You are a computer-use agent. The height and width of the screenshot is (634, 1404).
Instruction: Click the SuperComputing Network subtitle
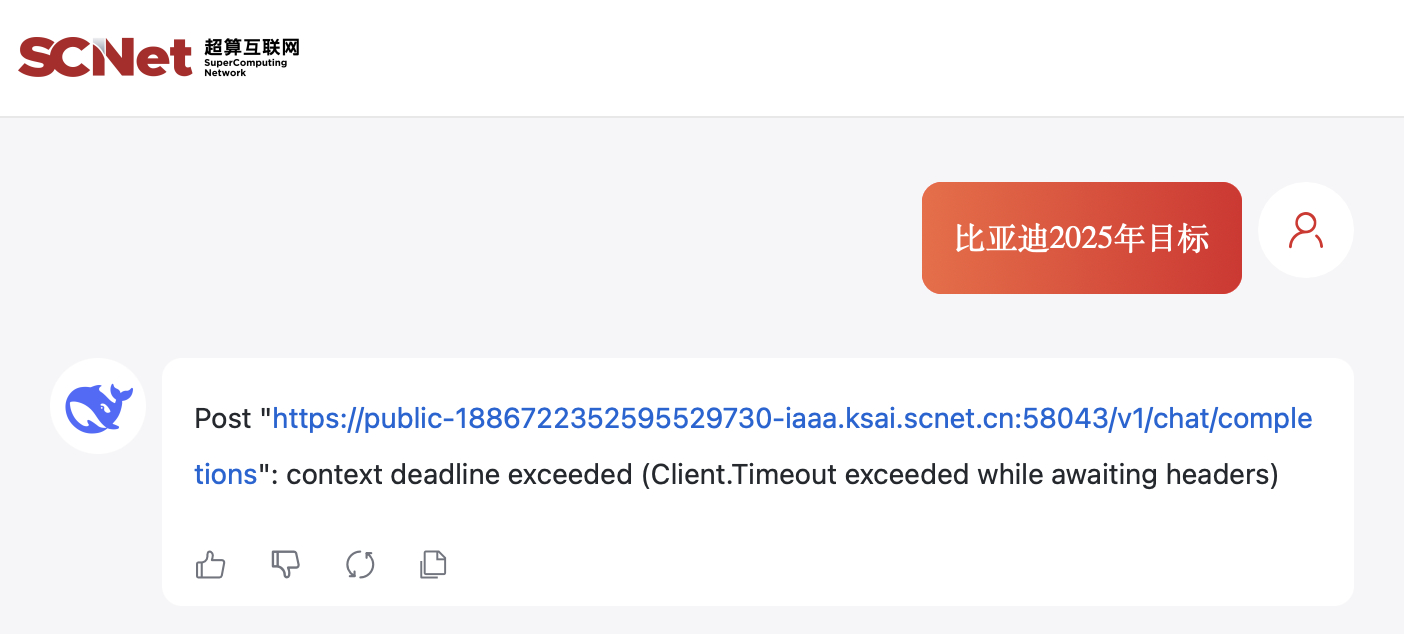(x=245, y=68)
